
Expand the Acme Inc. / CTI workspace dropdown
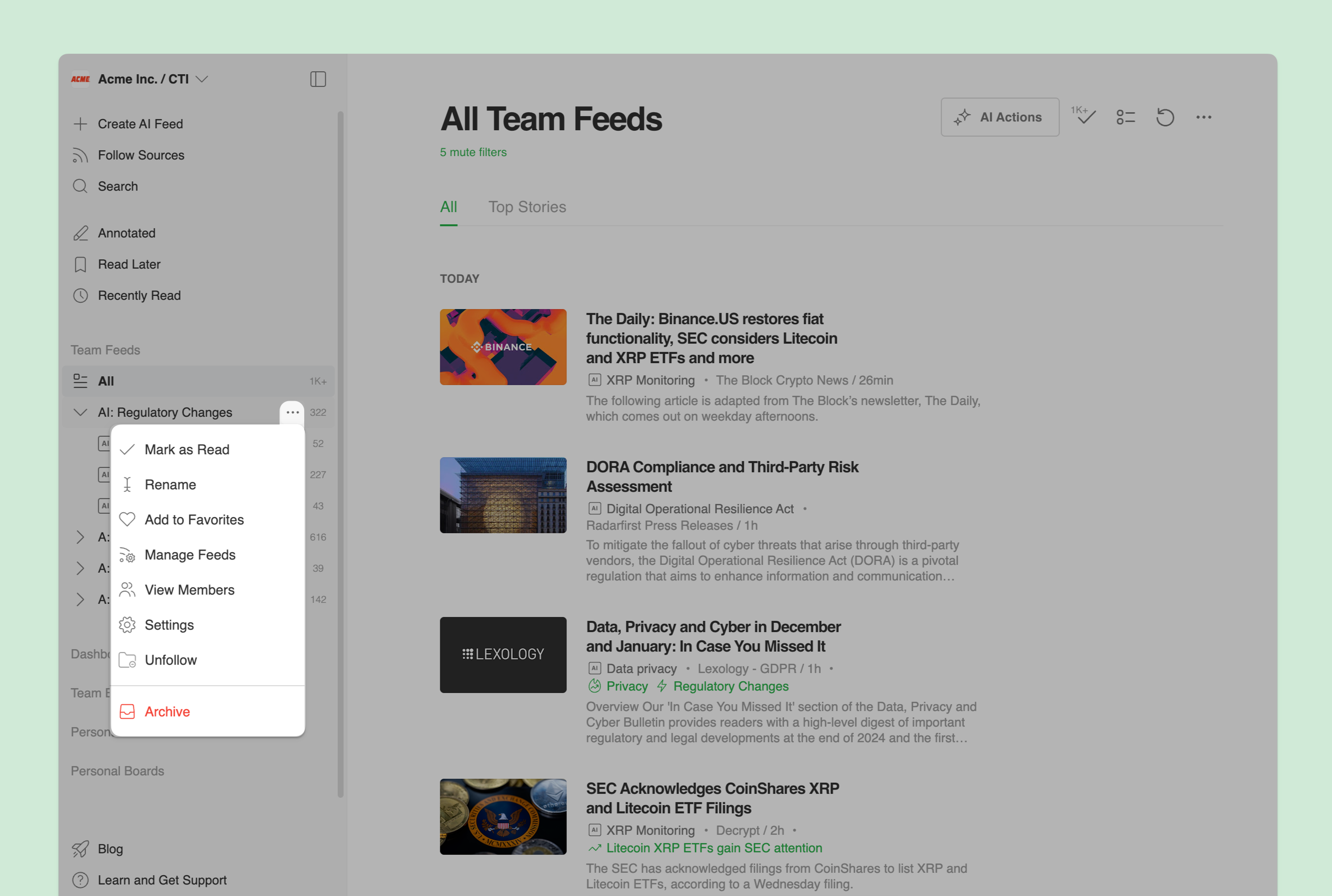point(202,79)
